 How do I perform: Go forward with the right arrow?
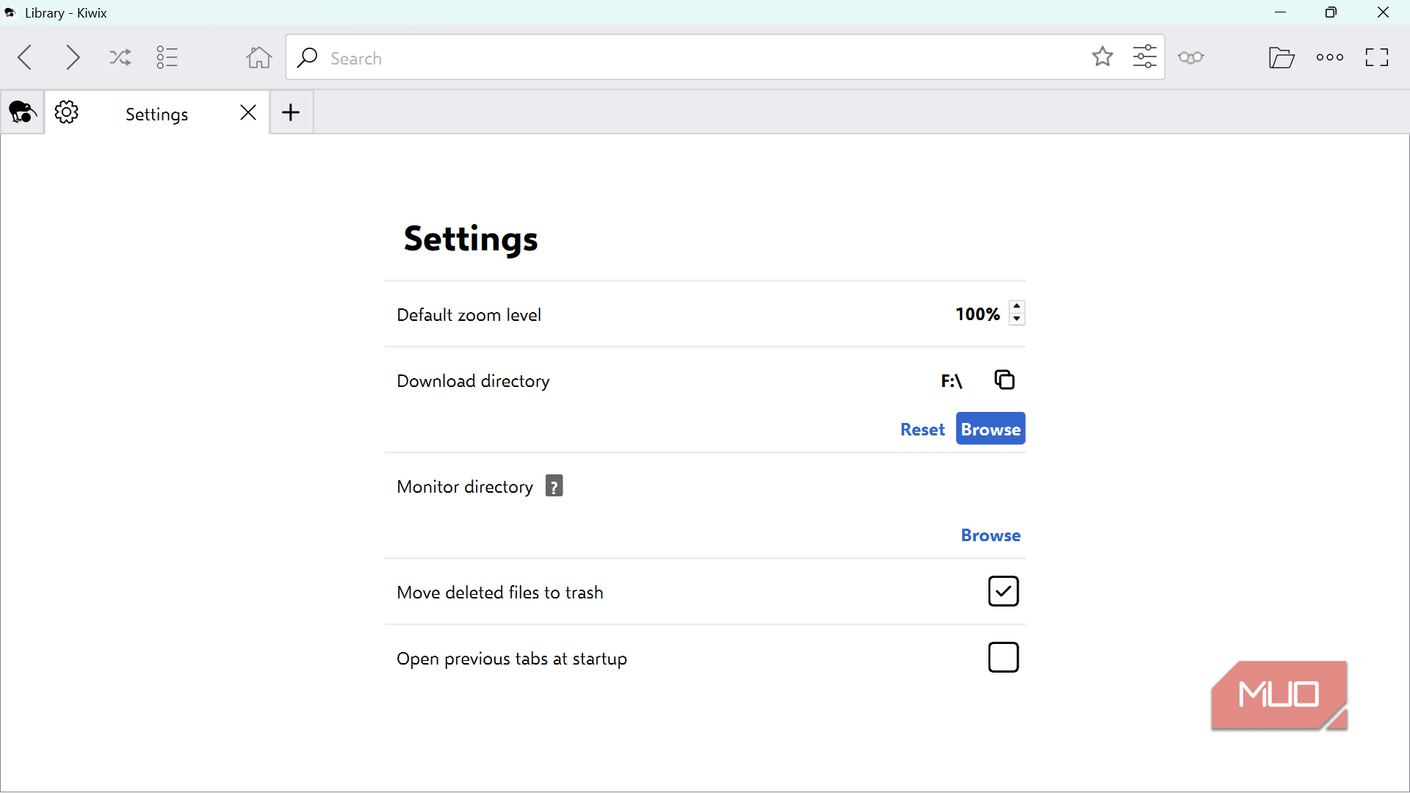click(x=72, y=58)
